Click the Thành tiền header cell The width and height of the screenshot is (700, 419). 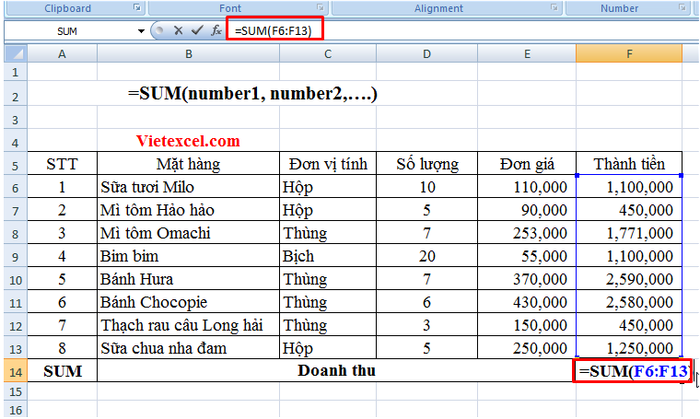click(629, 164)
